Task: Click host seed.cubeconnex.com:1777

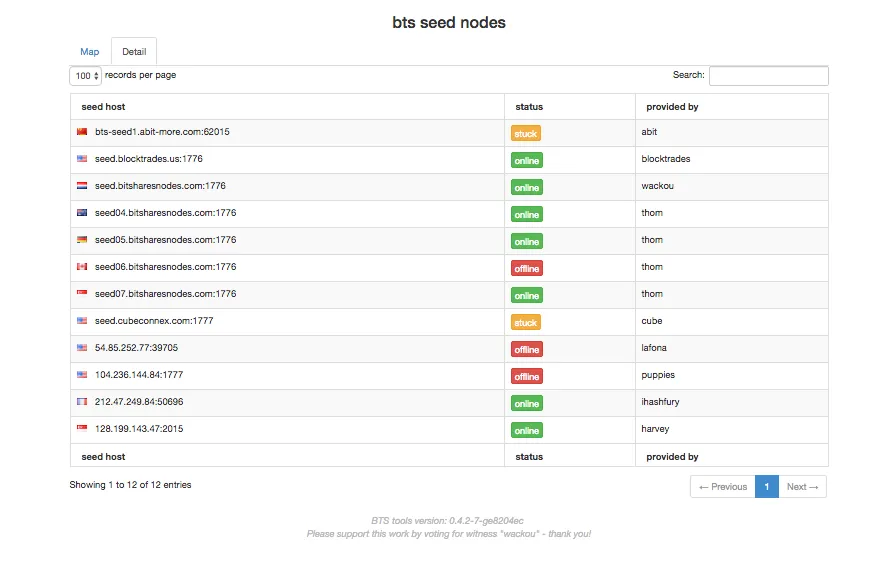Action: (154, 321)
